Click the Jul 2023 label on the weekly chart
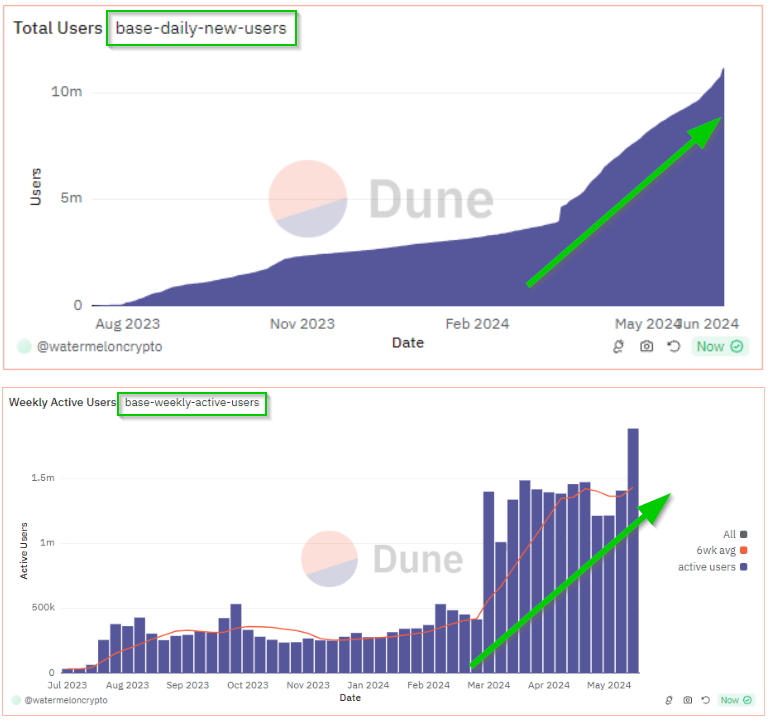 click(67, 685)
